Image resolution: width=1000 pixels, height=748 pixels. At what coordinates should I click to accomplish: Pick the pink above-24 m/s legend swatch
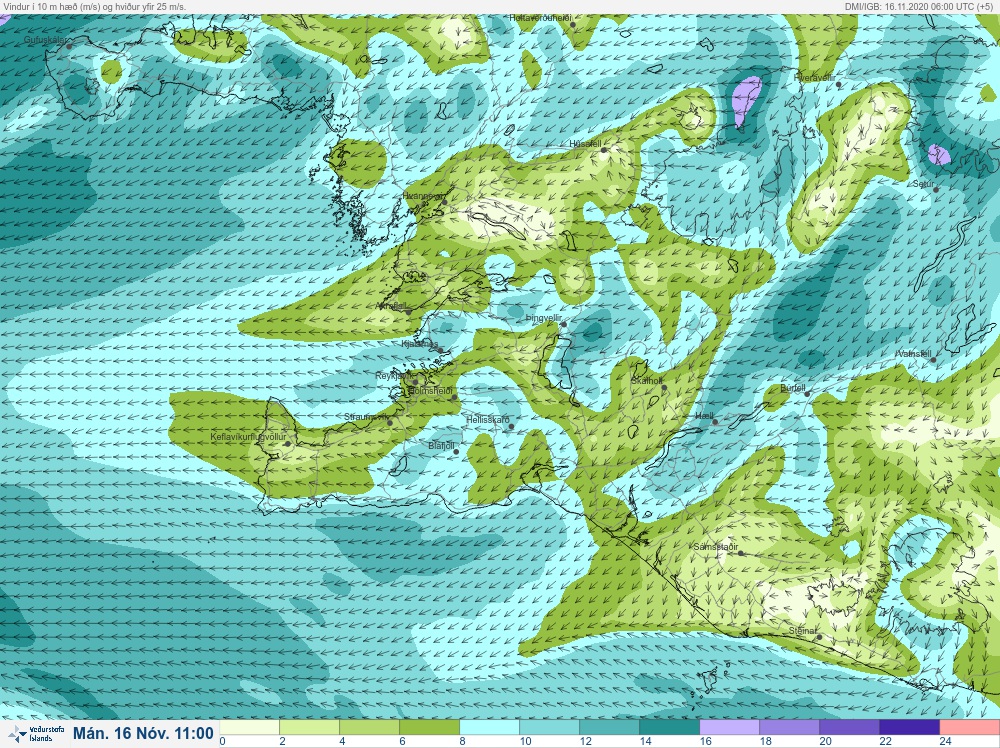tap(969, 728)
